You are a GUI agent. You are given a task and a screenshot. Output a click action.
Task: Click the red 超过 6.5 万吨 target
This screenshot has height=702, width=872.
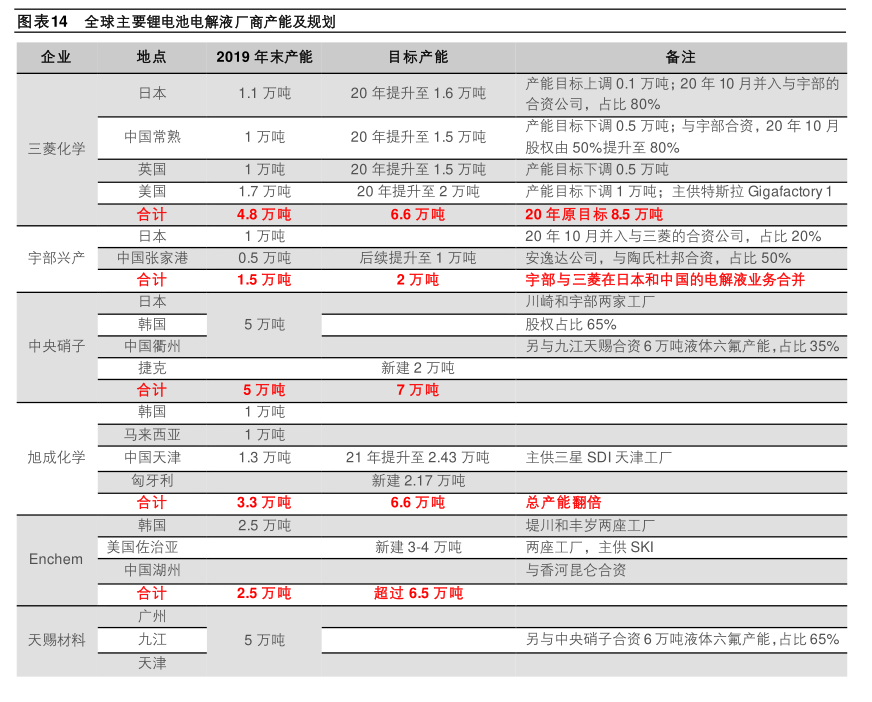pos(418,593)
